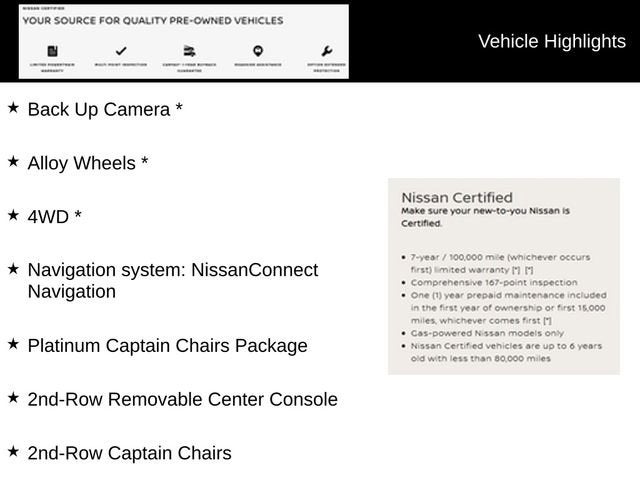This screenshot has width=640, height=480.
Task: Click the Alloy Wheels highlight item
Action: point(88,163)
